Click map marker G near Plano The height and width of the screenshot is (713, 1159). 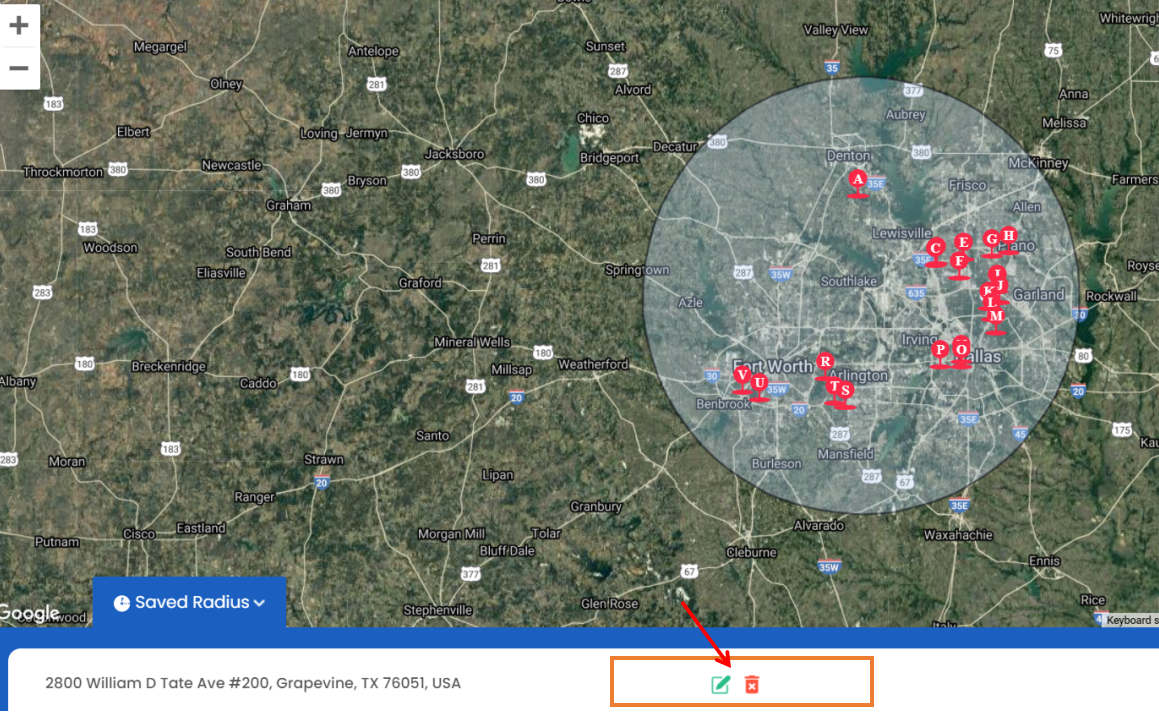pyautogui.click(x=991, y=240)
